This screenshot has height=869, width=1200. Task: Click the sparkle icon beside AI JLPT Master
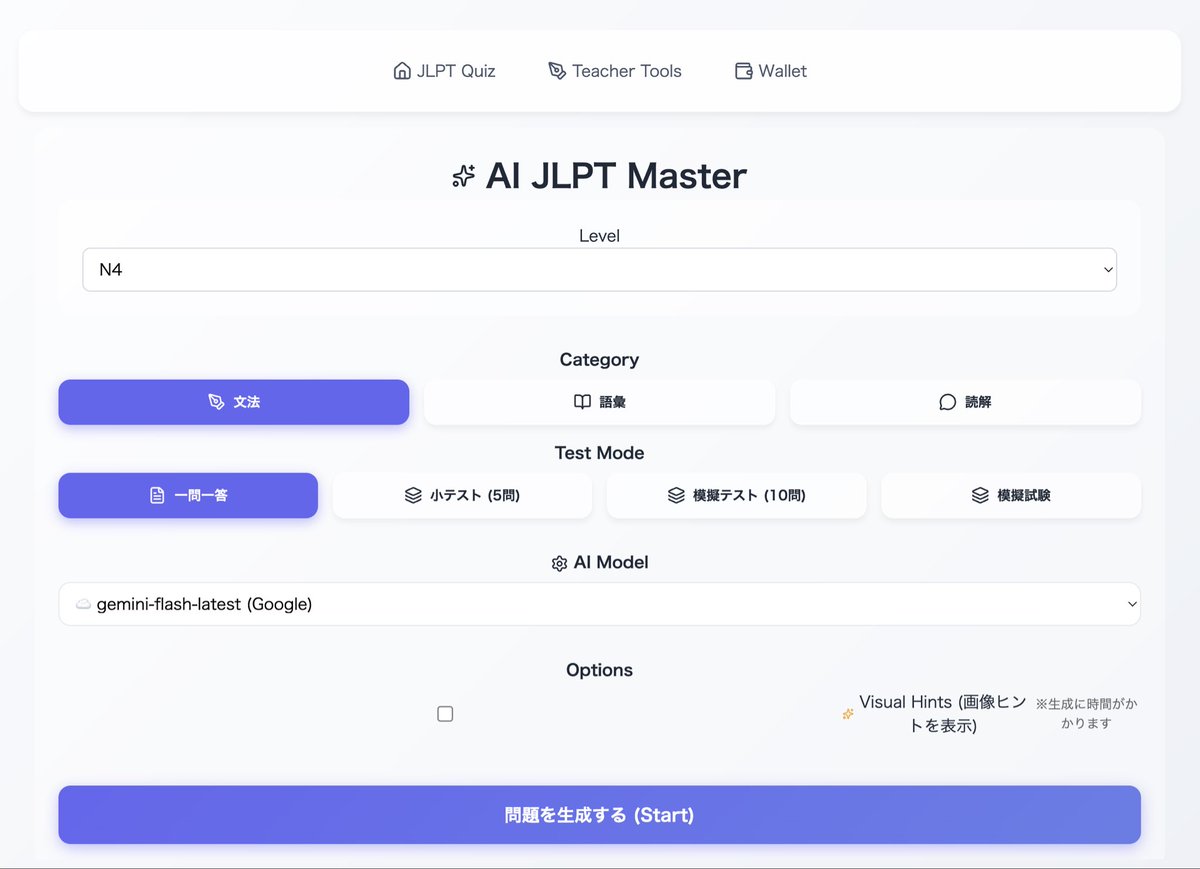(x=463, y=176)
